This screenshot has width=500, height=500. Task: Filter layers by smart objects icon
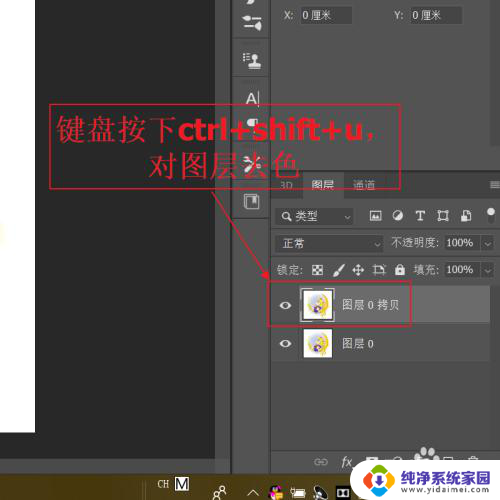click(466, 216)
